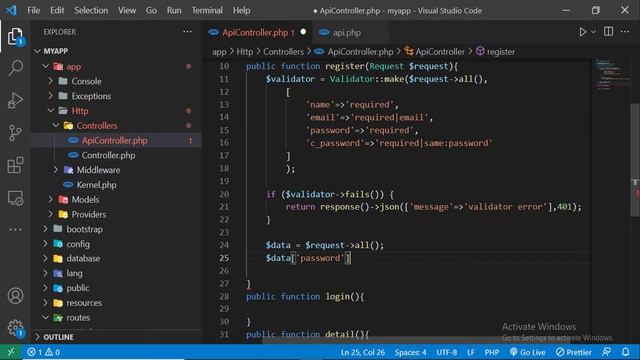Click the Ln 25, Col 26 cursor position
This screenshot has width=640, height=360.
pos(362,352)
